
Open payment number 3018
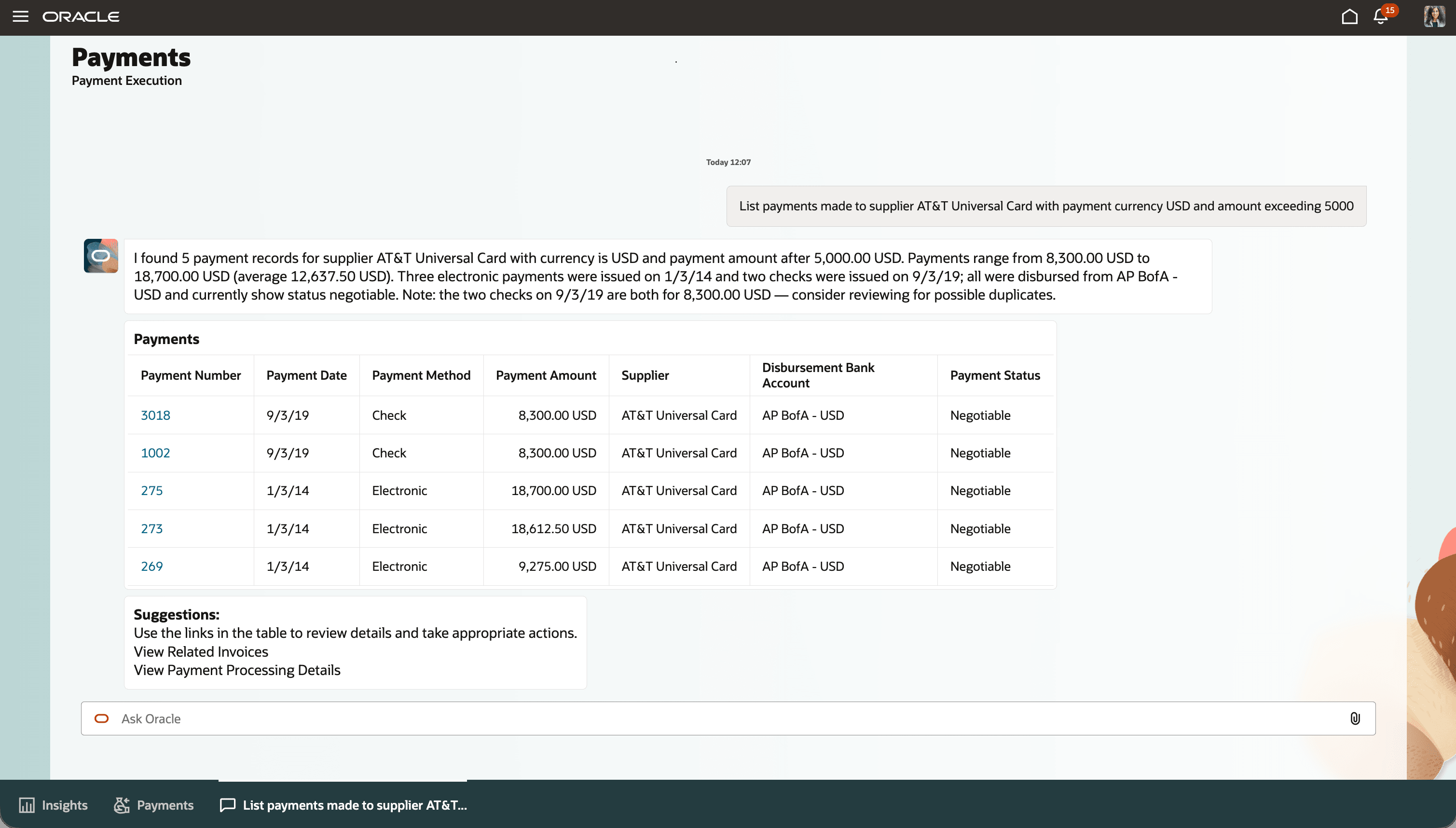(x=155, y=415)
